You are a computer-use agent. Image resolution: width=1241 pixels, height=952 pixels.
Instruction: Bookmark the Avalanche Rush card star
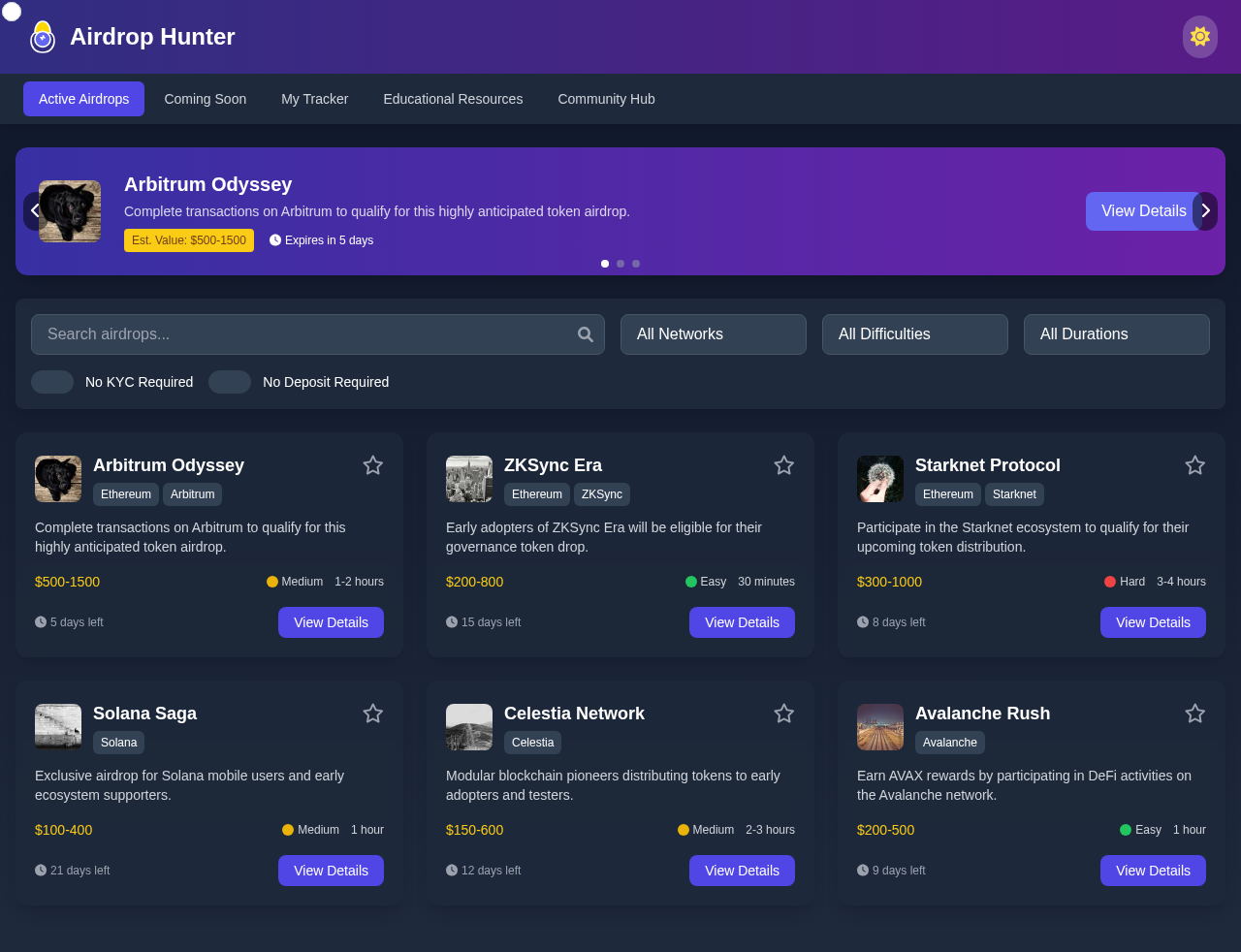point(1194,714)
